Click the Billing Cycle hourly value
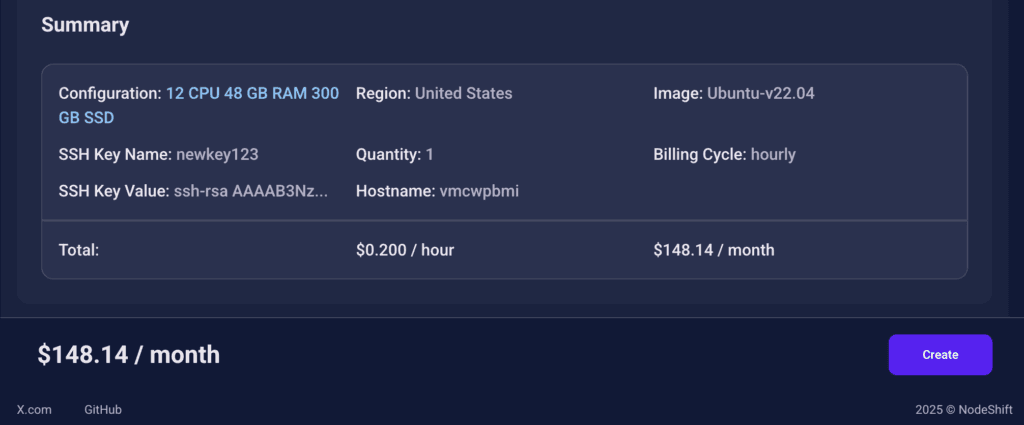Viewport: 1024px width, 425px height. (773, 155)
